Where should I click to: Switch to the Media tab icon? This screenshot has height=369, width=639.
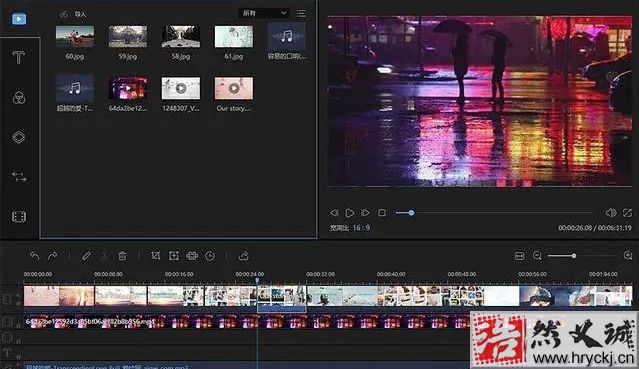pos(19,19)
